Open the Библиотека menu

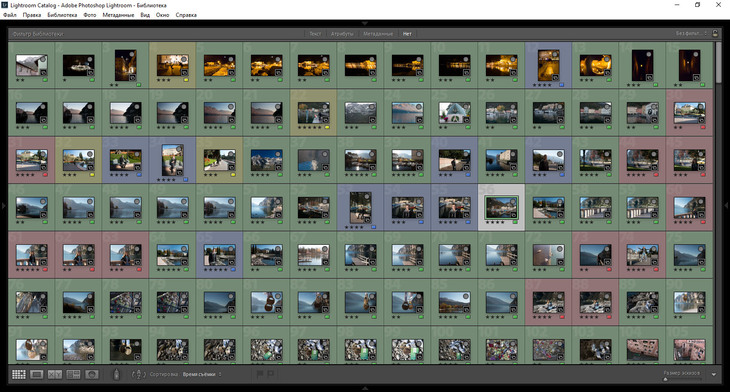coord(62,15)
